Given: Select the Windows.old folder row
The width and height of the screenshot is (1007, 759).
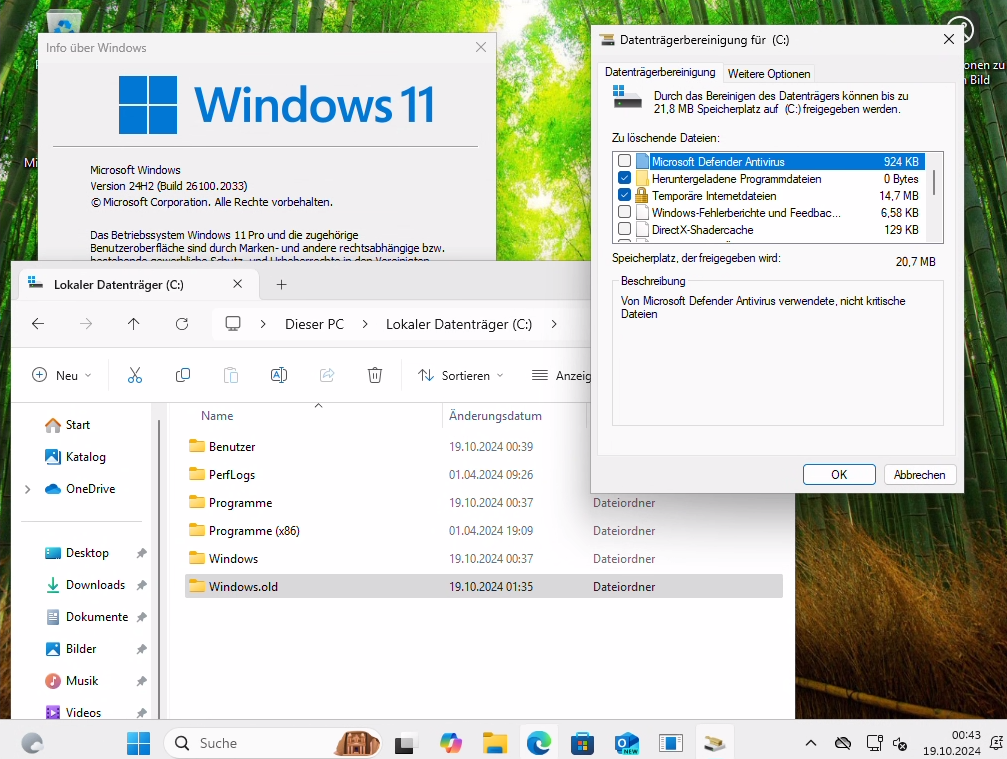Looking at the screenshot, I should click(484, 586).
